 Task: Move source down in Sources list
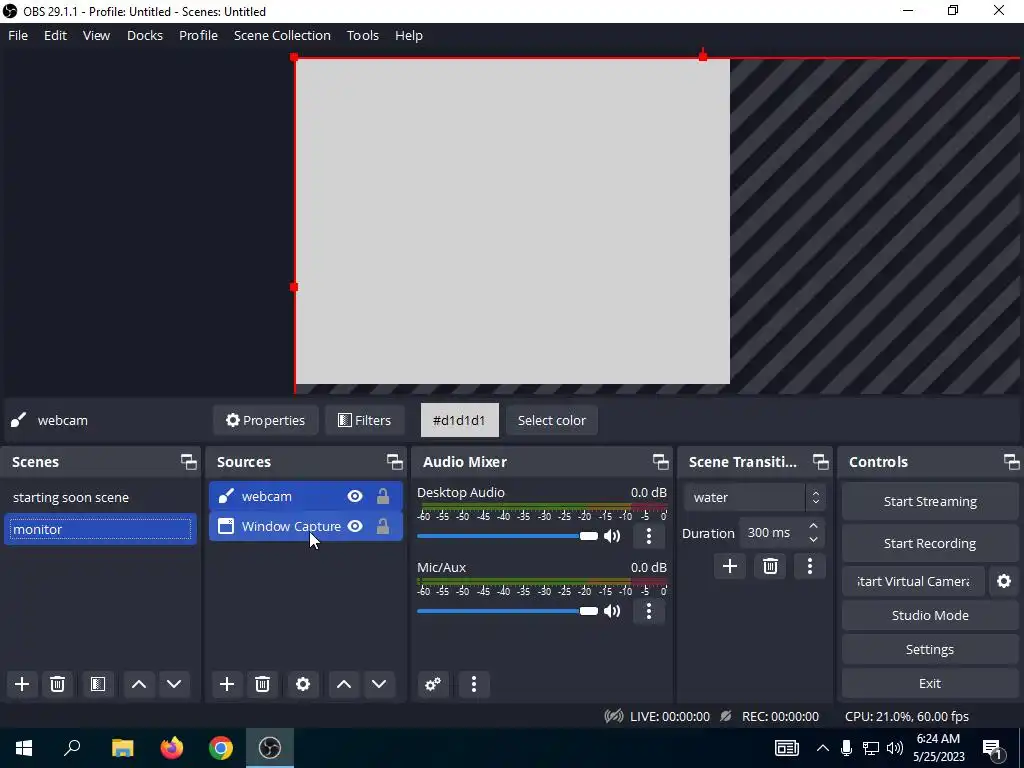(379, 684)
